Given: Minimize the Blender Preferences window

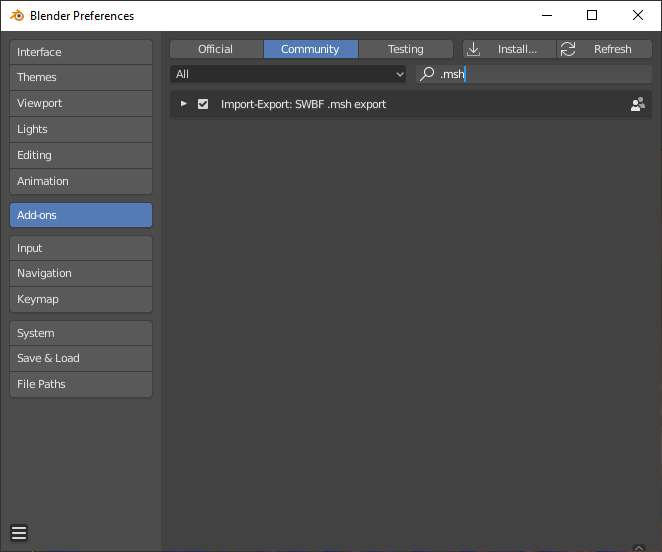Looking at the screenshot, I should pos(547,16).
